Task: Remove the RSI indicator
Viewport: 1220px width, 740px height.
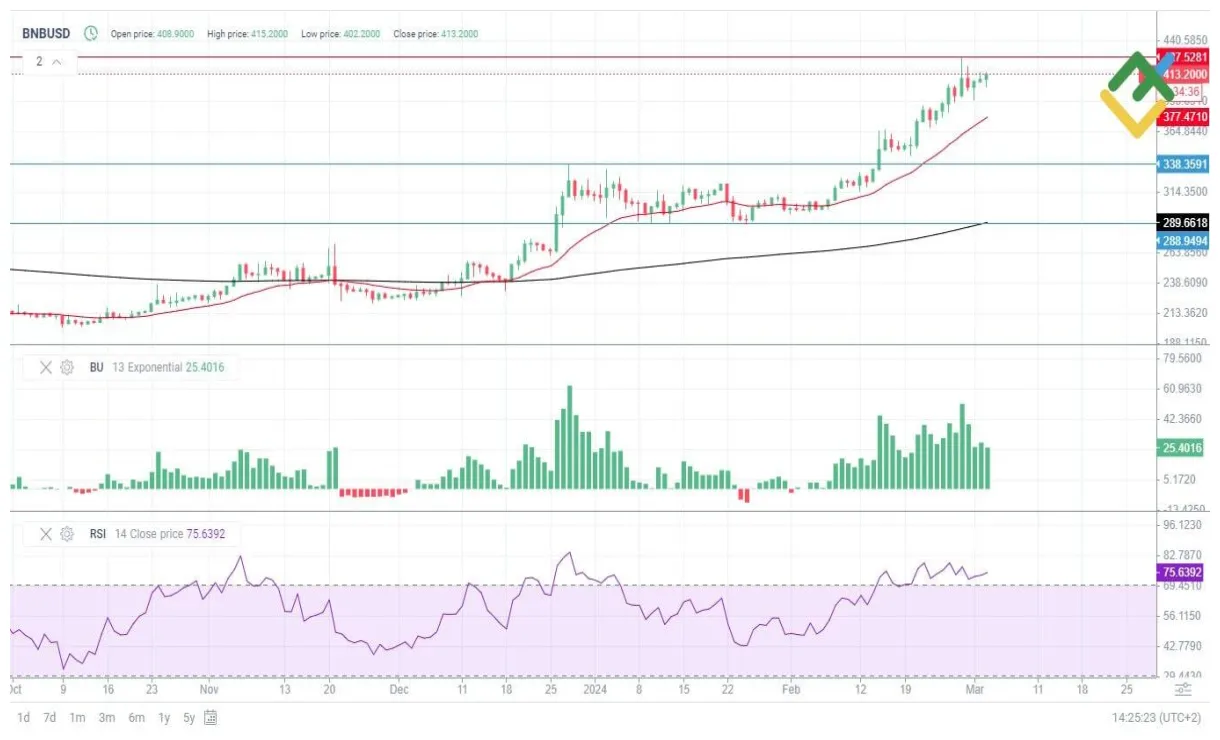Action: (44, 534)
